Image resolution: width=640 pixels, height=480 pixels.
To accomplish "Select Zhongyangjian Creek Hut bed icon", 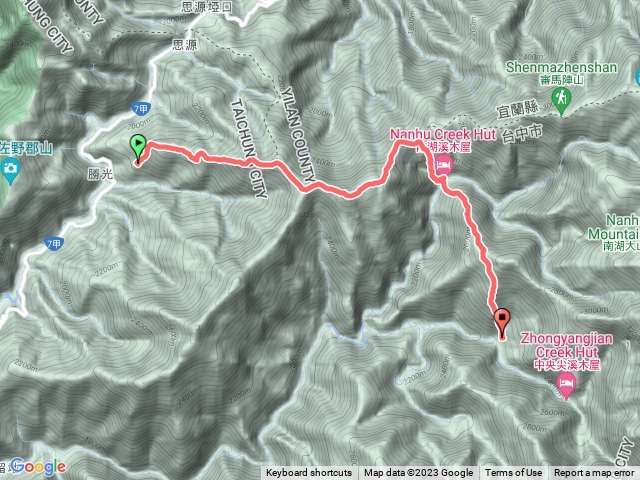I will click(x=566, y=385).
